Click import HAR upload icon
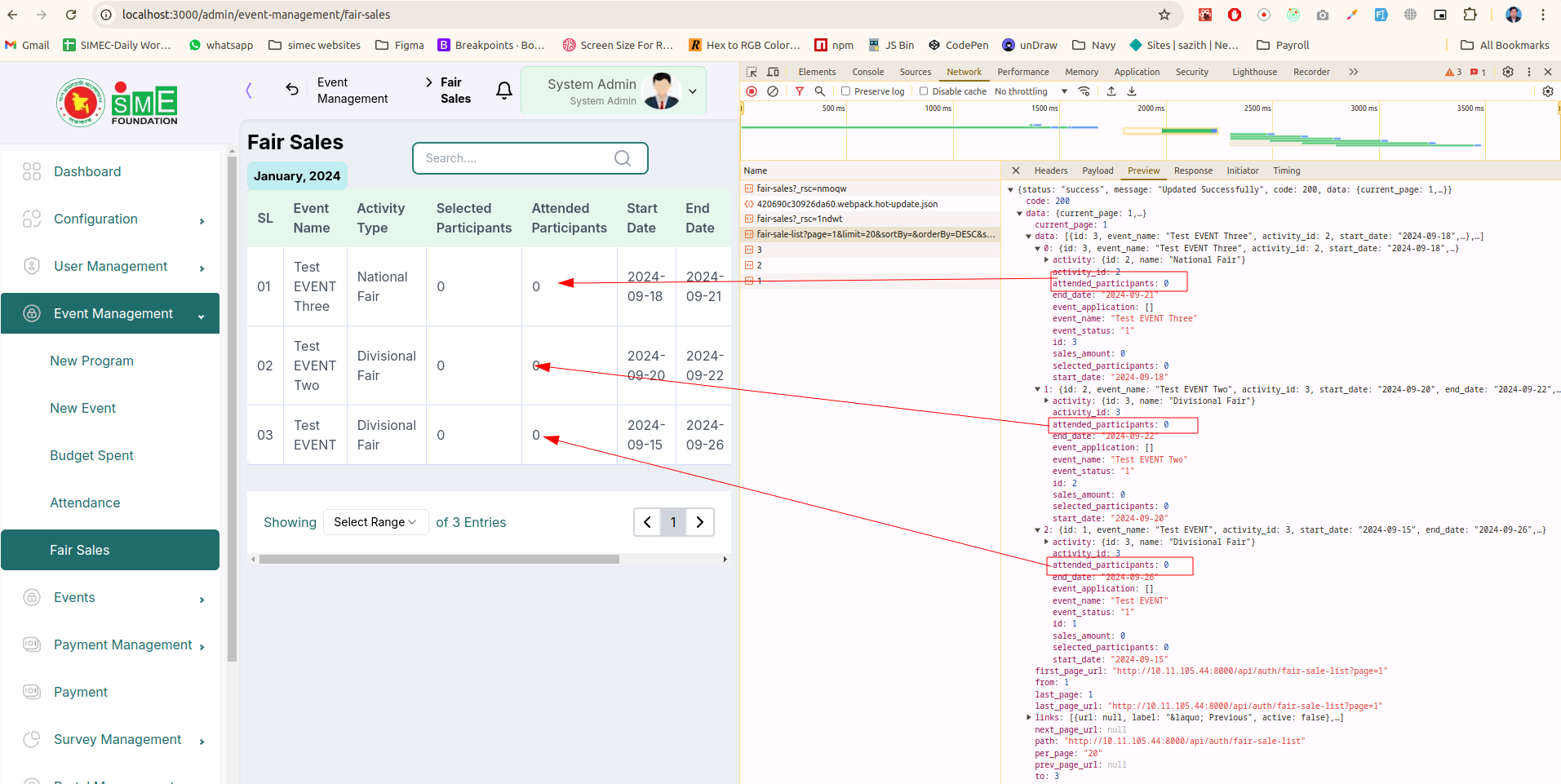The image size is (1561, 784). 1111,91
